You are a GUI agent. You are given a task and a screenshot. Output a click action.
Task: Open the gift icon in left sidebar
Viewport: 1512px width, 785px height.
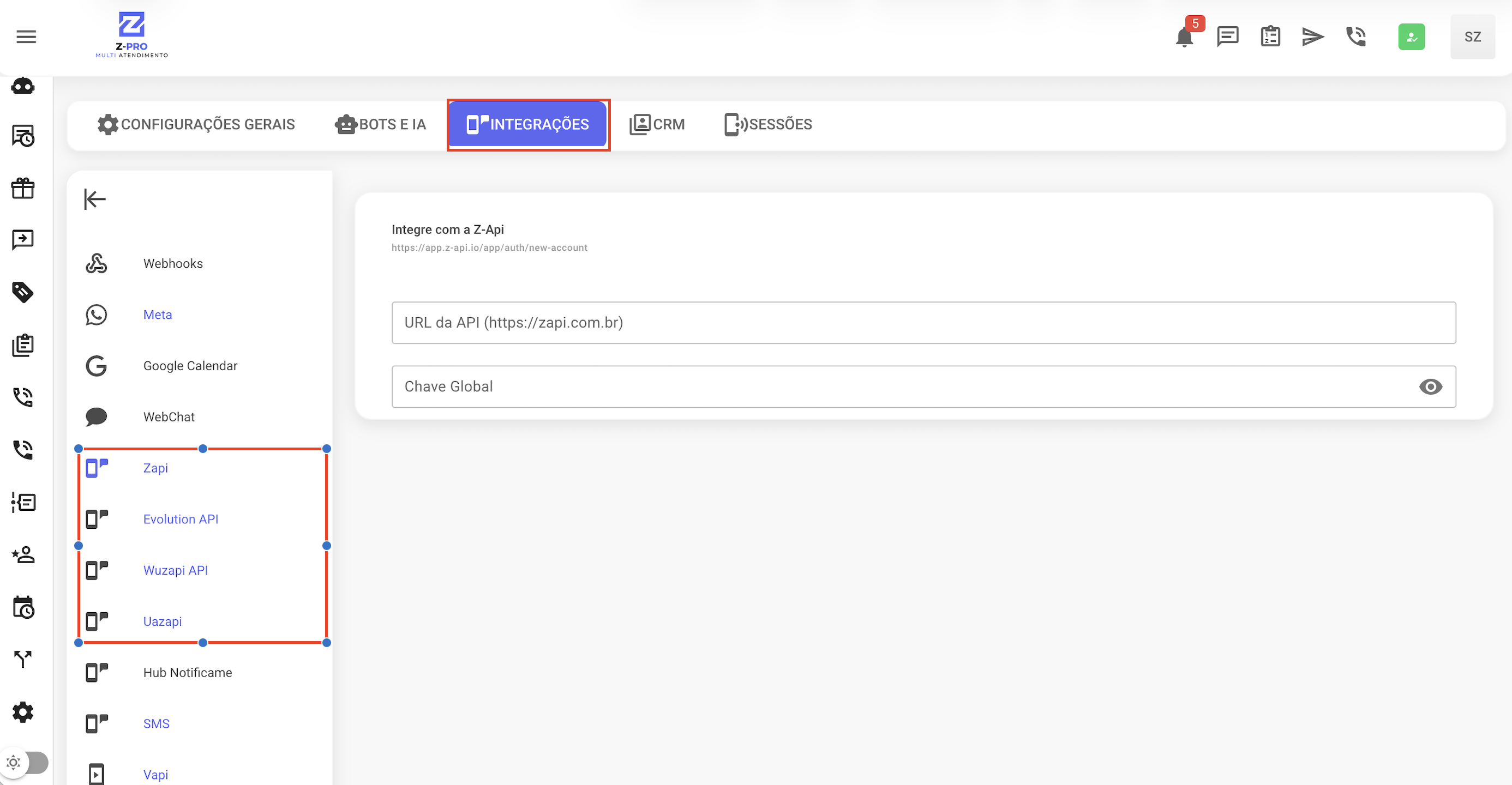click(x=23, y=188)
